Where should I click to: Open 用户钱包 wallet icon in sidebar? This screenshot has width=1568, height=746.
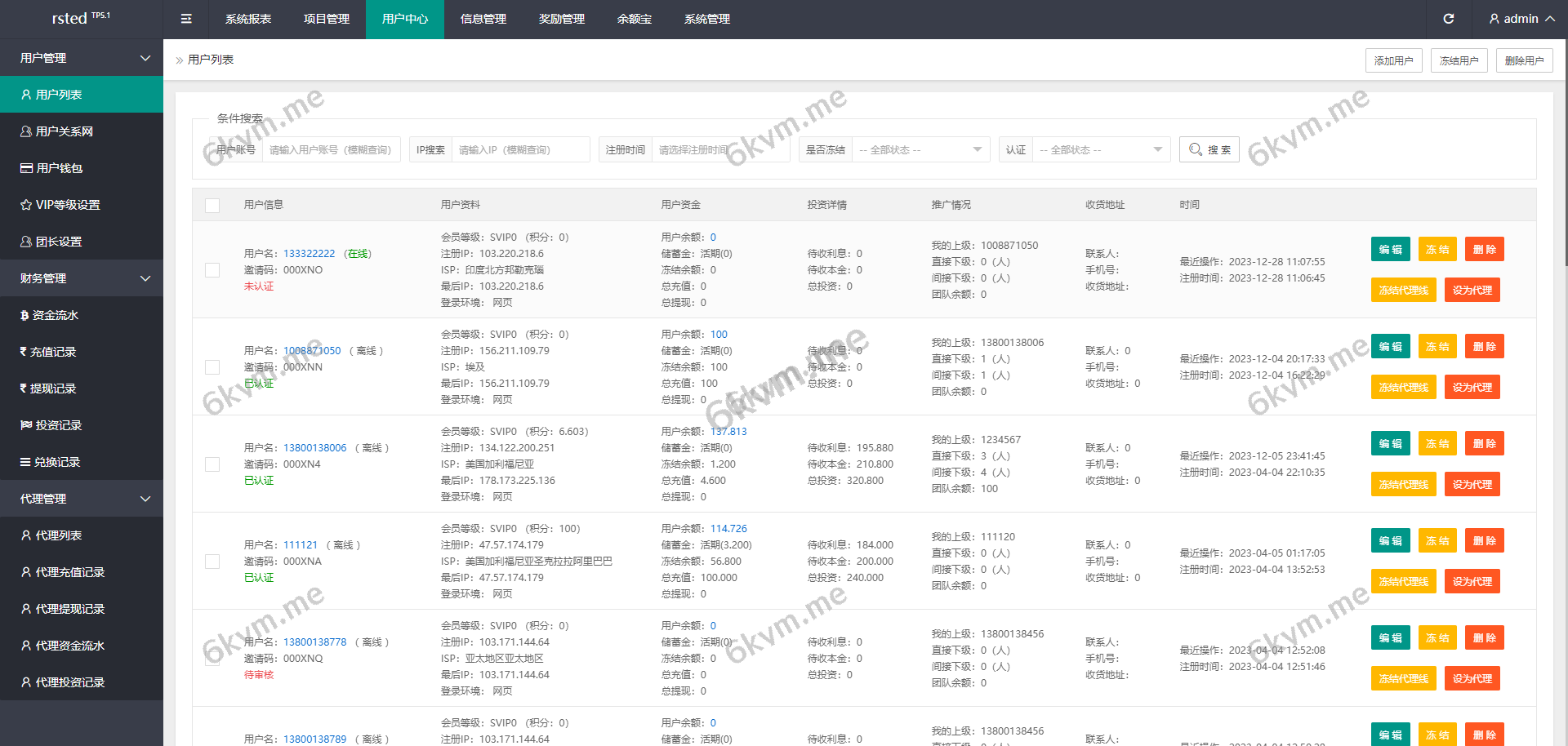point(26,168)
